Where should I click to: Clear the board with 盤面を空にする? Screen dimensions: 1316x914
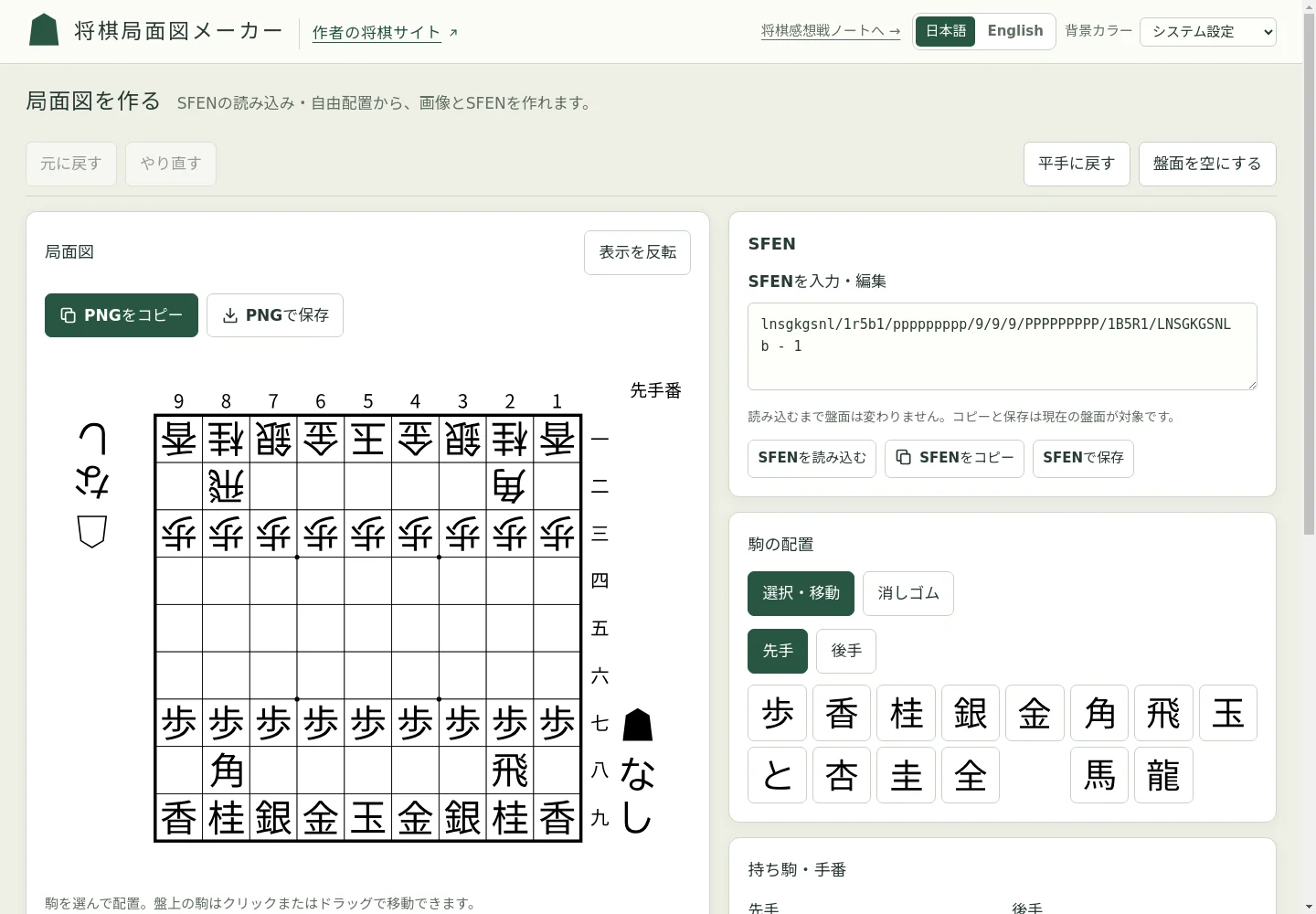pyautogui.click(x=1207, y=164)
